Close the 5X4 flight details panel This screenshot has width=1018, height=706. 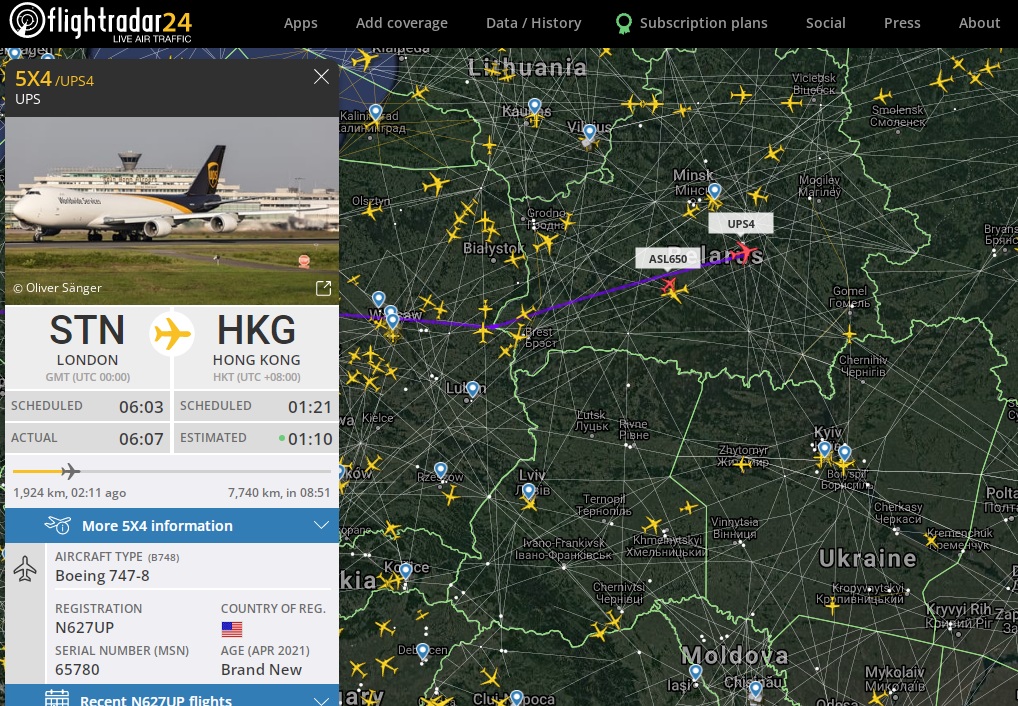(x=321, y=77)
